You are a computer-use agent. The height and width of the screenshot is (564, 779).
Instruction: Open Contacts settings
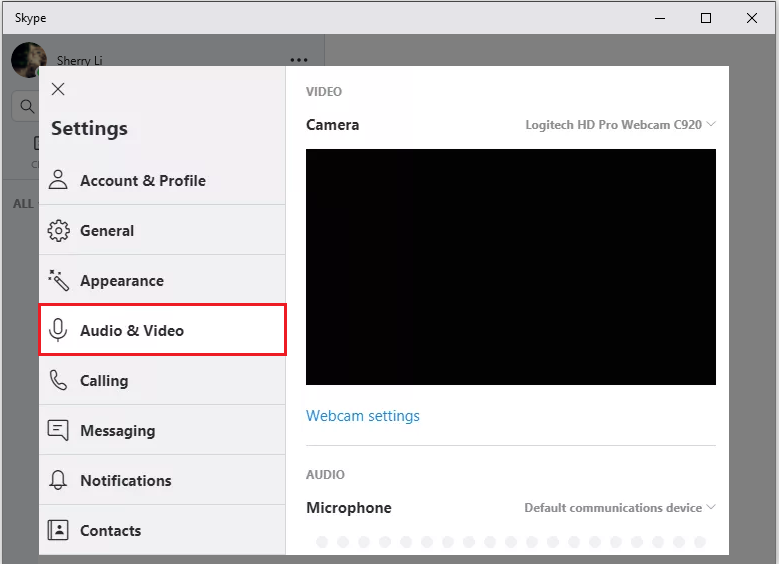[x=162, y=530]
